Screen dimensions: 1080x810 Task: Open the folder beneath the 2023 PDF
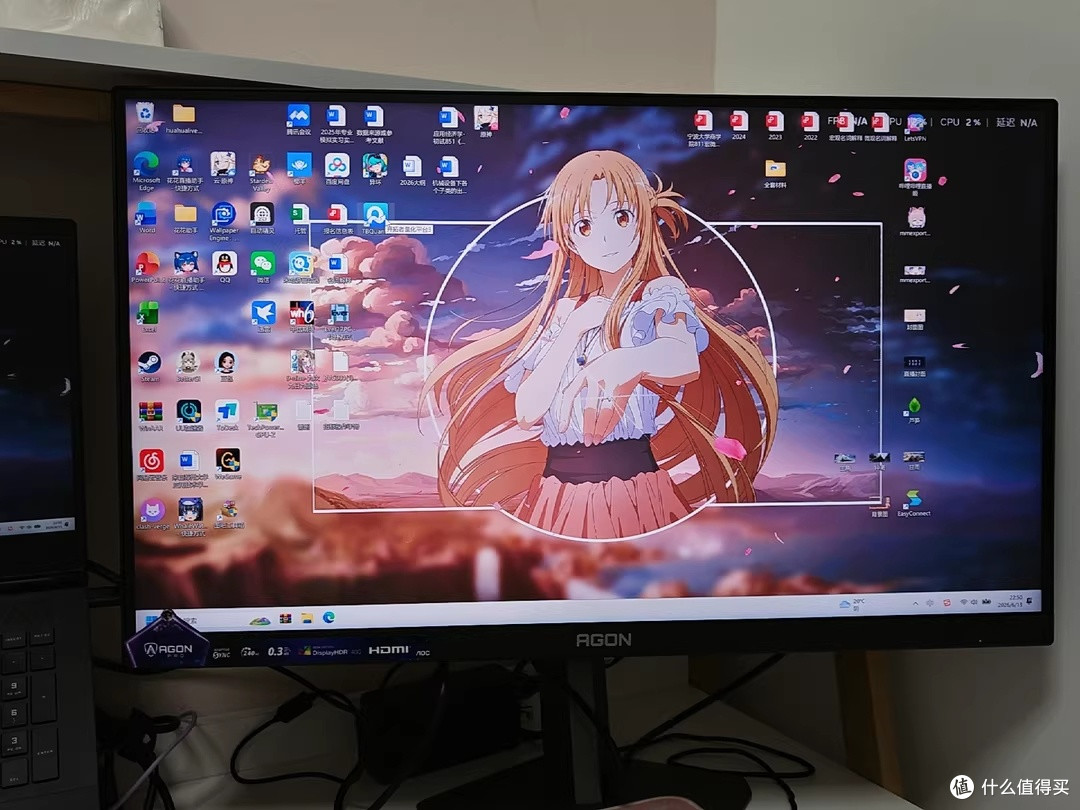click(x=775, y=174)
